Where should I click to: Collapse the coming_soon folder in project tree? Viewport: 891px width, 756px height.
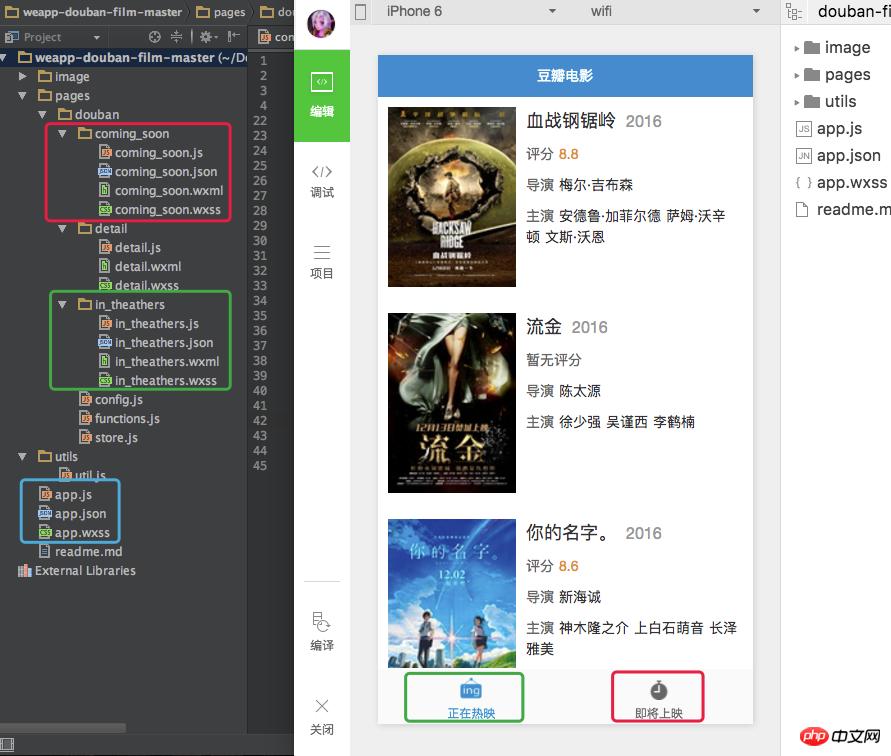[x=62, y=134]
